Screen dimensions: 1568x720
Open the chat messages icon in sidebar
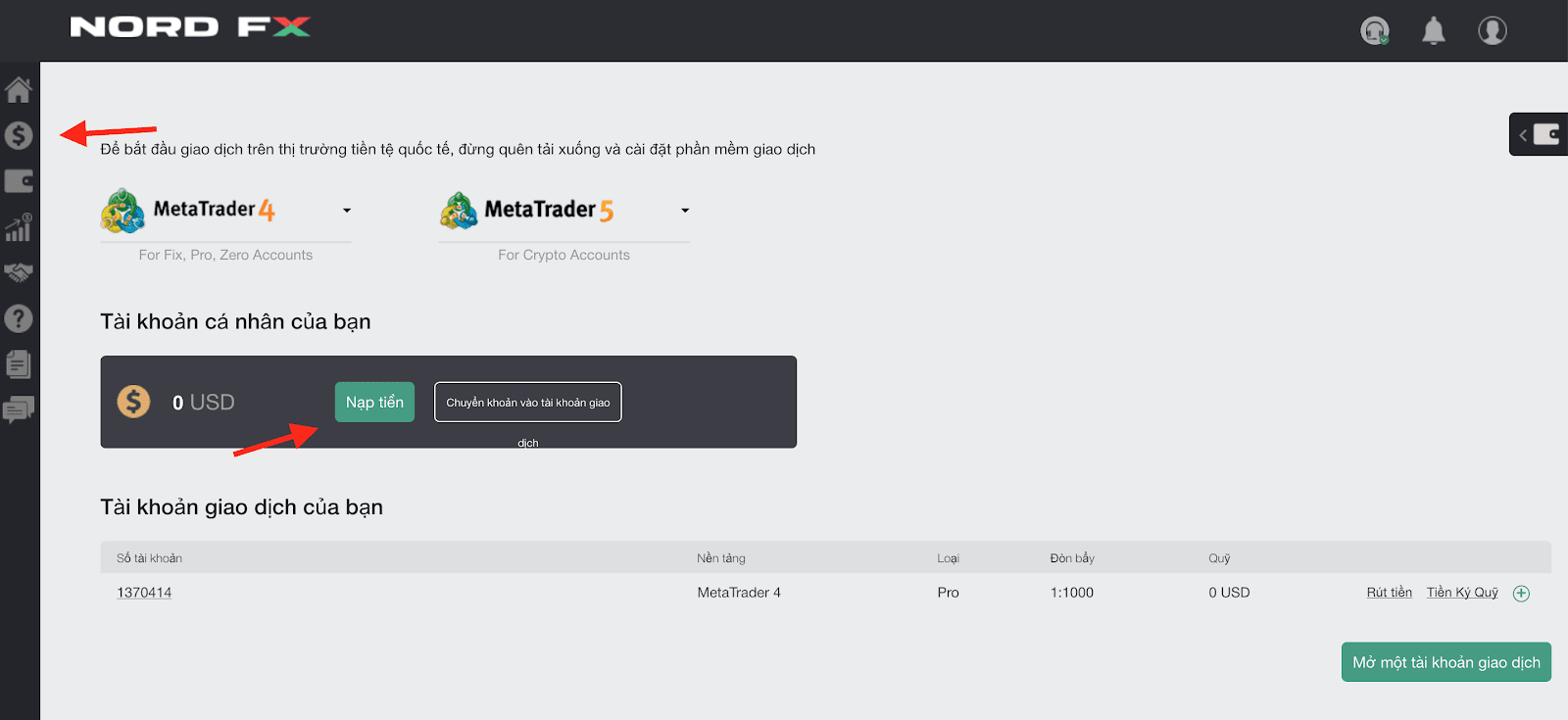click(19, 409)
